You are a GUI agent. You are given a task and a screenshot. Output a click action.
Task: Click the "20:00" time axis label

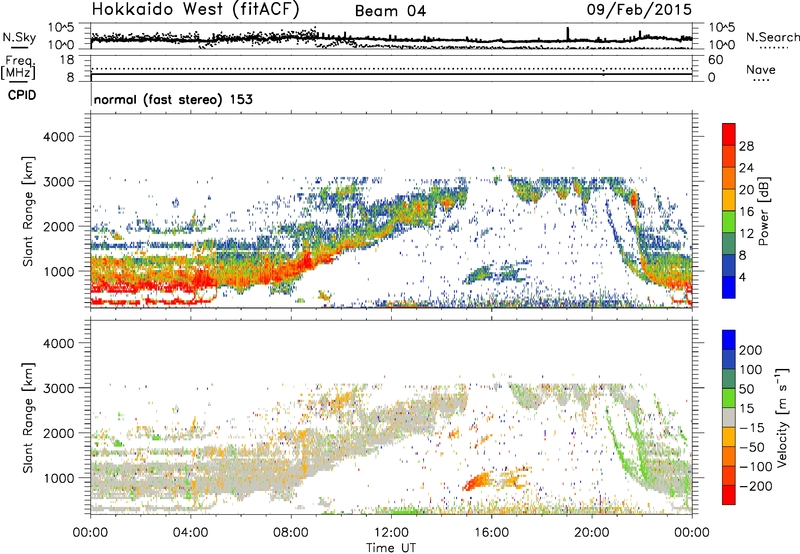tap(591, 533)
